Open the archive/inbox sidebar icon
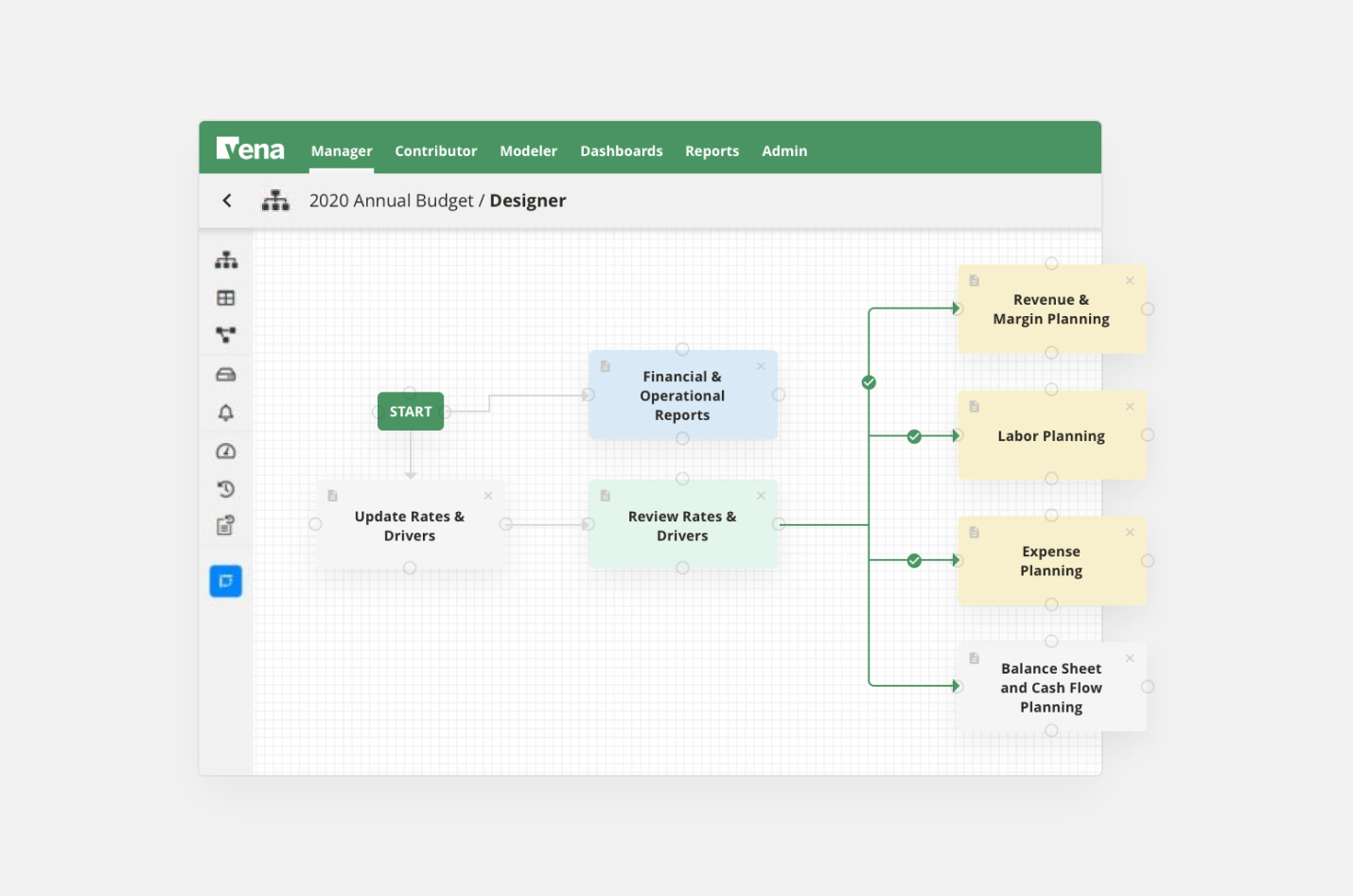 [x=225, y=374]
